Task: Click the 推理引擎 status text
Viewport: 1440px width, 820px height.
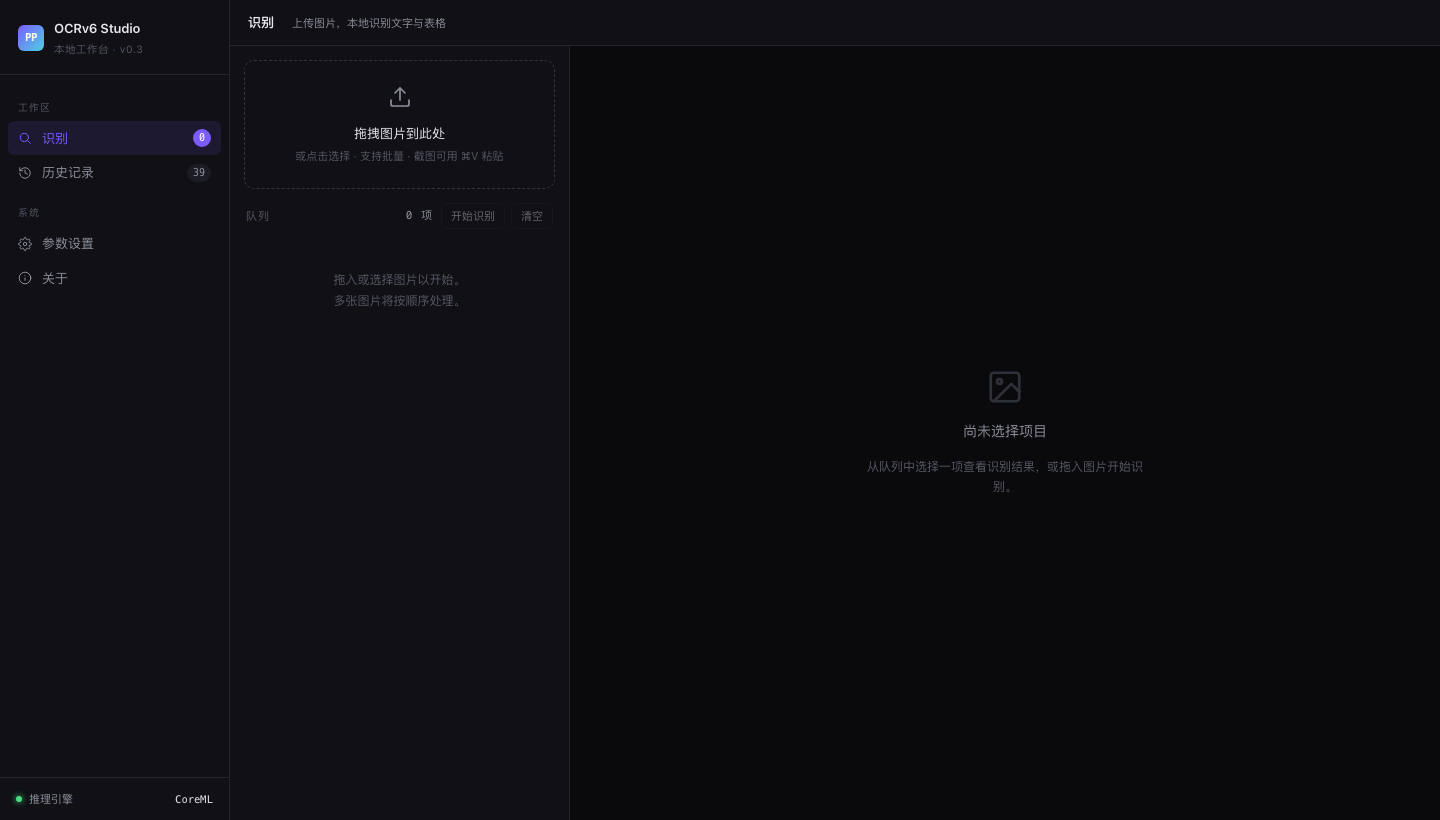Action: 51,799
